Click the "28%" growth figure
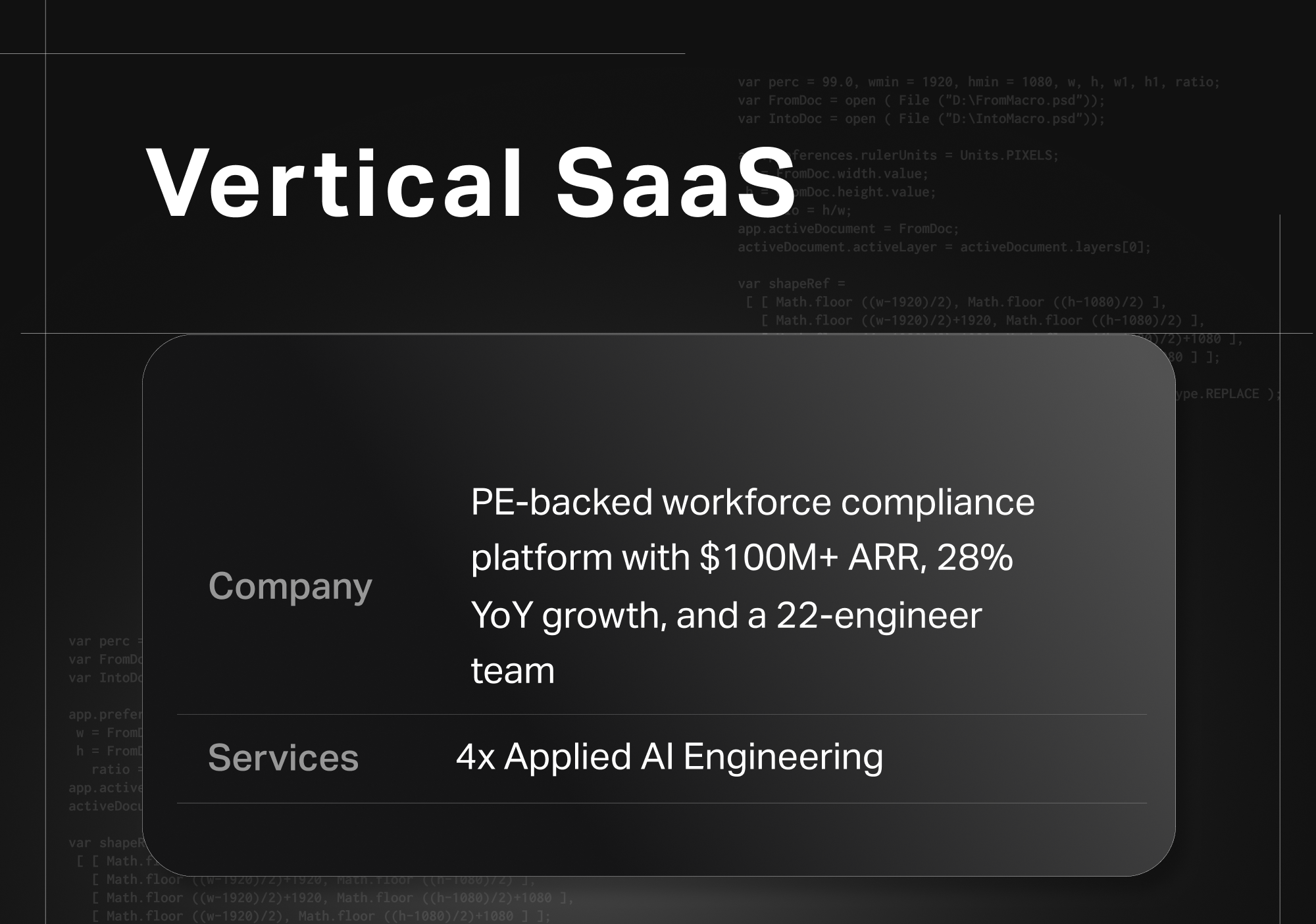 974,557
